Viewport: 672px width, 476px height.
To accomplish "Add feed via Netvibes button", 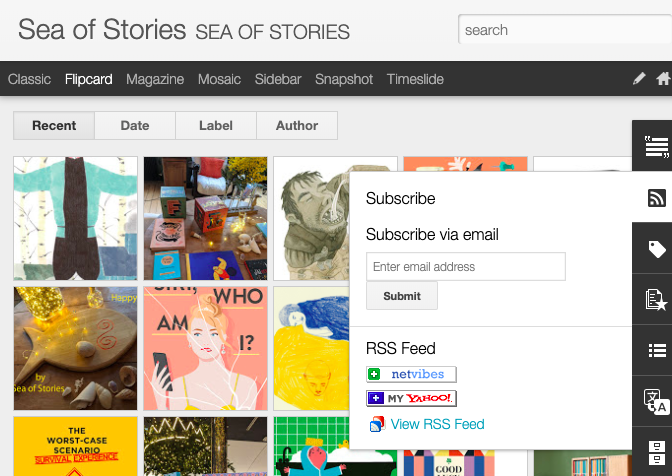I will click(x=411, y=374).
